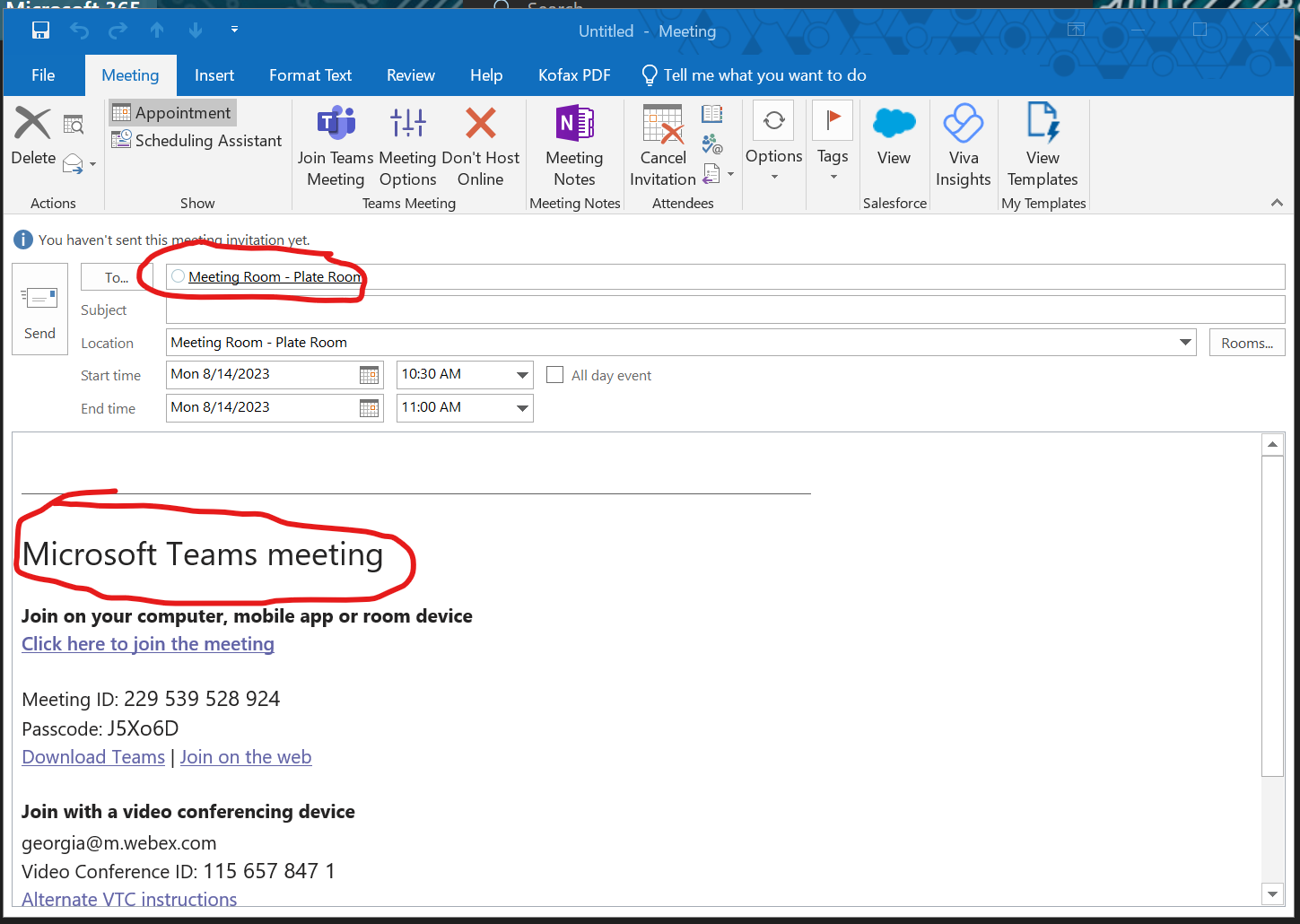Show the Appointment view

(x=173, y=112)
